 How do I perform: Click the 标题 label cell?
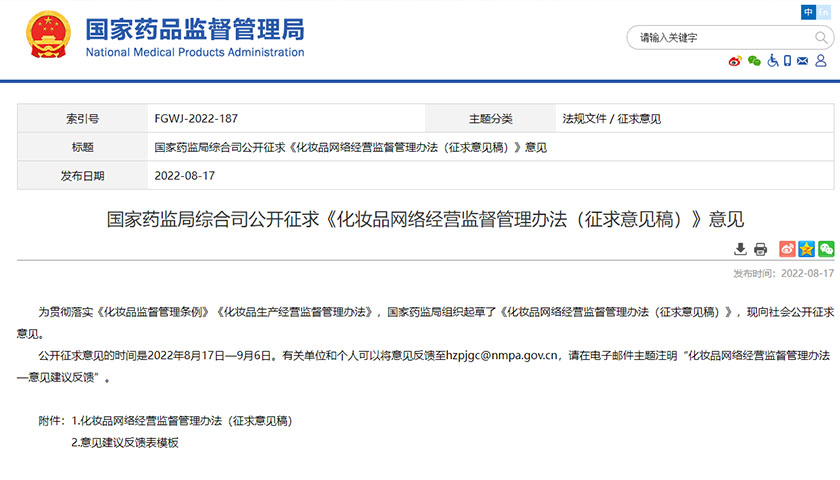pyautogui.click(x=82, y=147)
